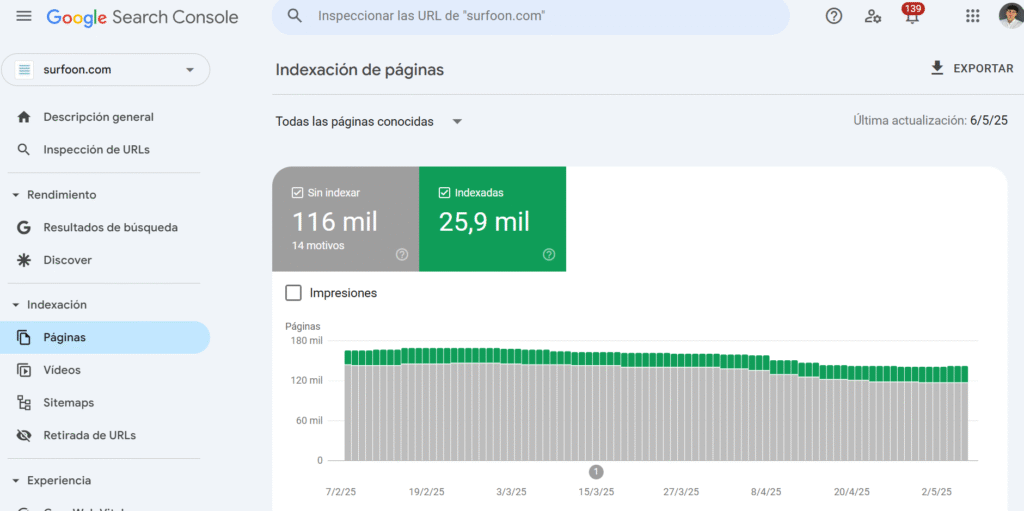Image resolution: width=1024 pixels, height=511 pixels.
Task: Open notifications bell with 139 badge
Action: coord(911,17)
